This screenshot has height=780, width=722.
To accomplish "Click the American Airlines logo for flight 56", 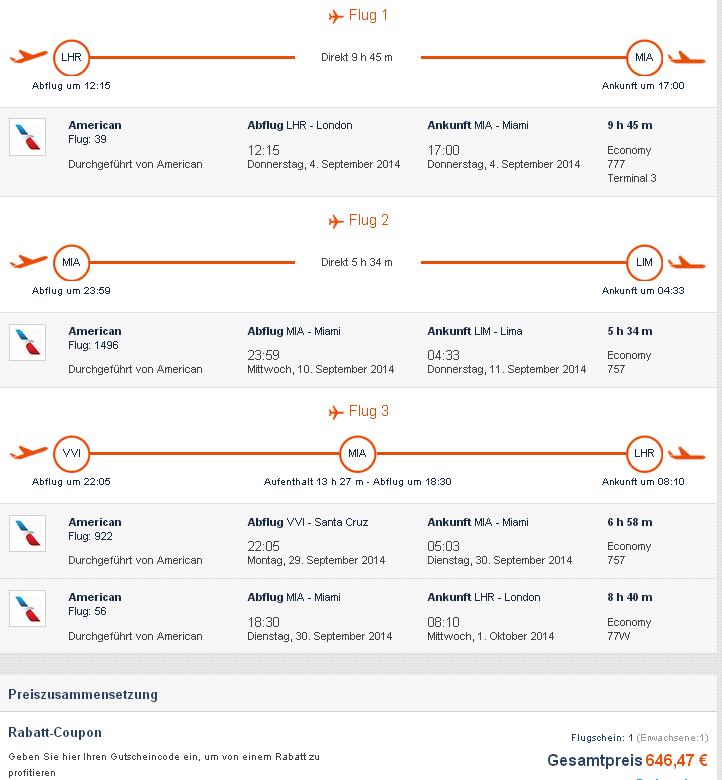I will point(27,608).
